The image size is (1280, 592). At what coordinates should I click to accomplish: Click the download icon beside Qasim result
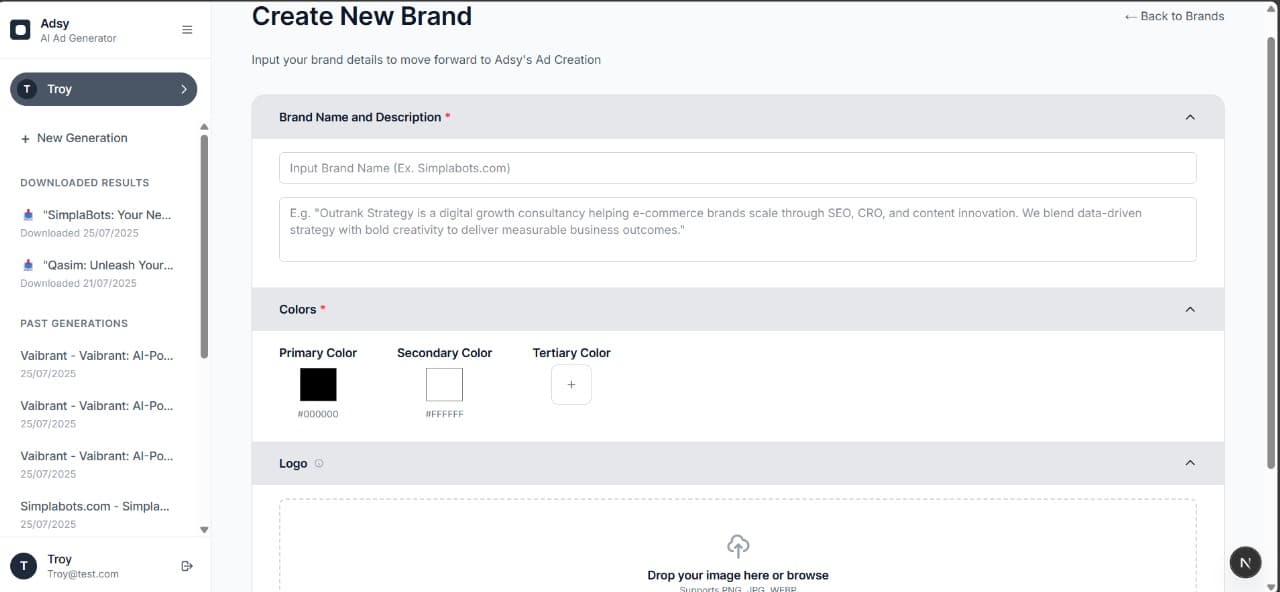pyautogui.click(x=28, y=265)
